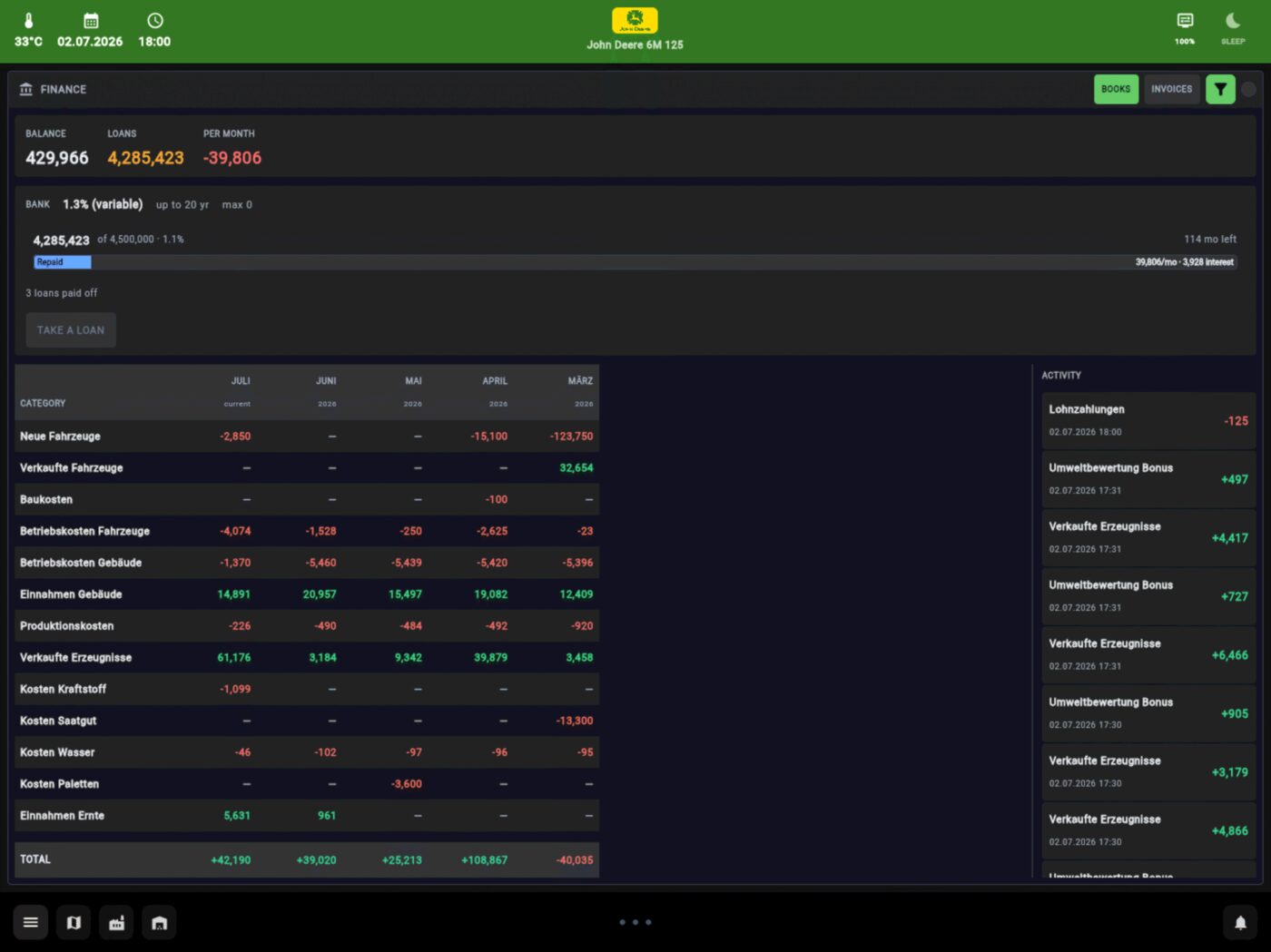Viewport: 1271px width, 952px height.
Task: Click the Neue Fahrzeuge category row
Action: tap(307, 437)
